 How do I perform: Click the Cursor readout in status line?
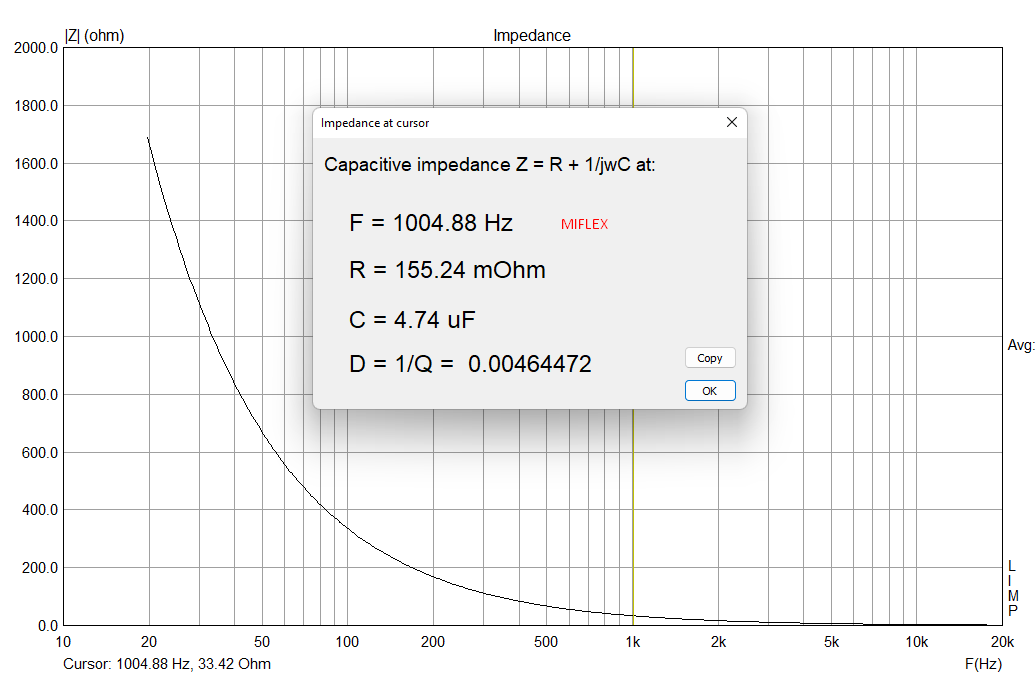167,664
